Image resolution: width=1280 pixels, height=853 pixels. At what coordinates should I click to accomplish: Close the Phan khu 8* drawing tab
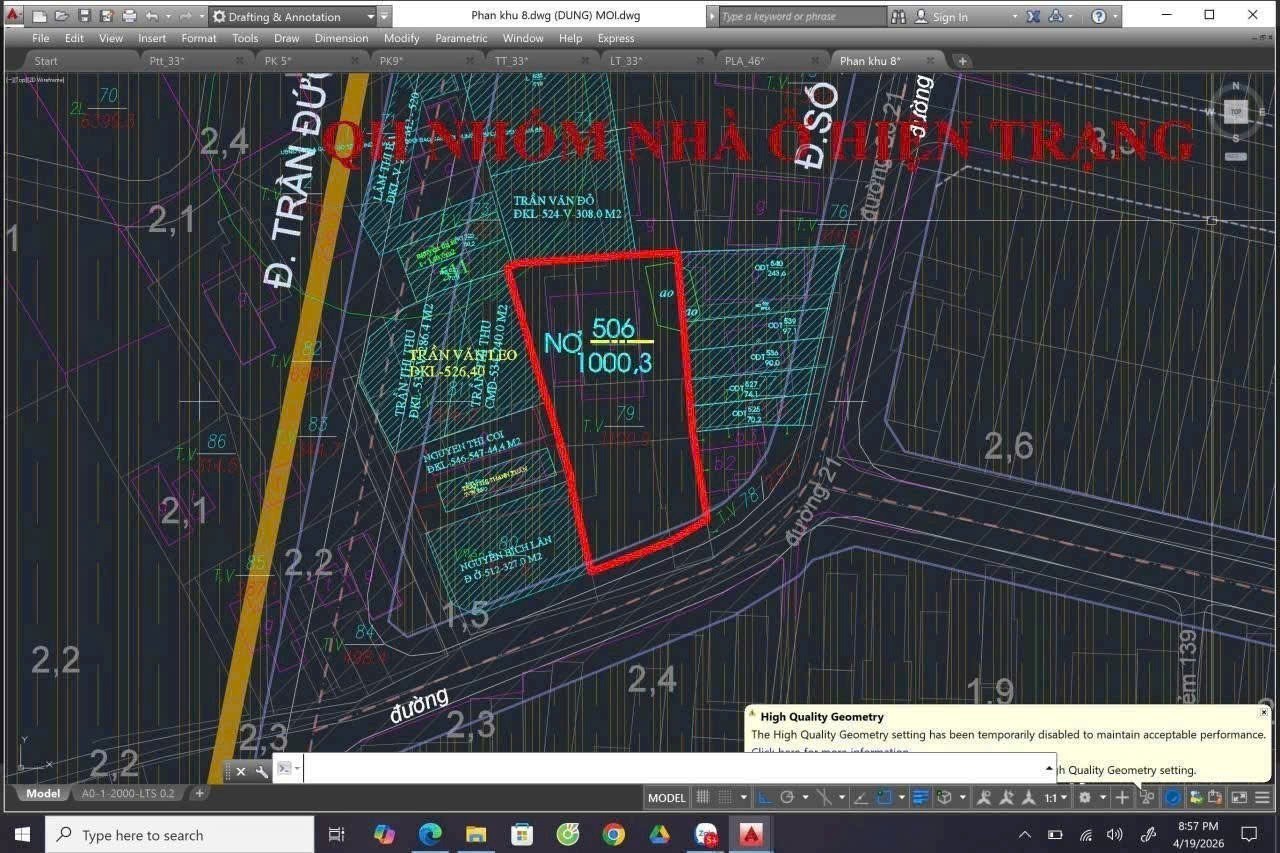(928, 61)
